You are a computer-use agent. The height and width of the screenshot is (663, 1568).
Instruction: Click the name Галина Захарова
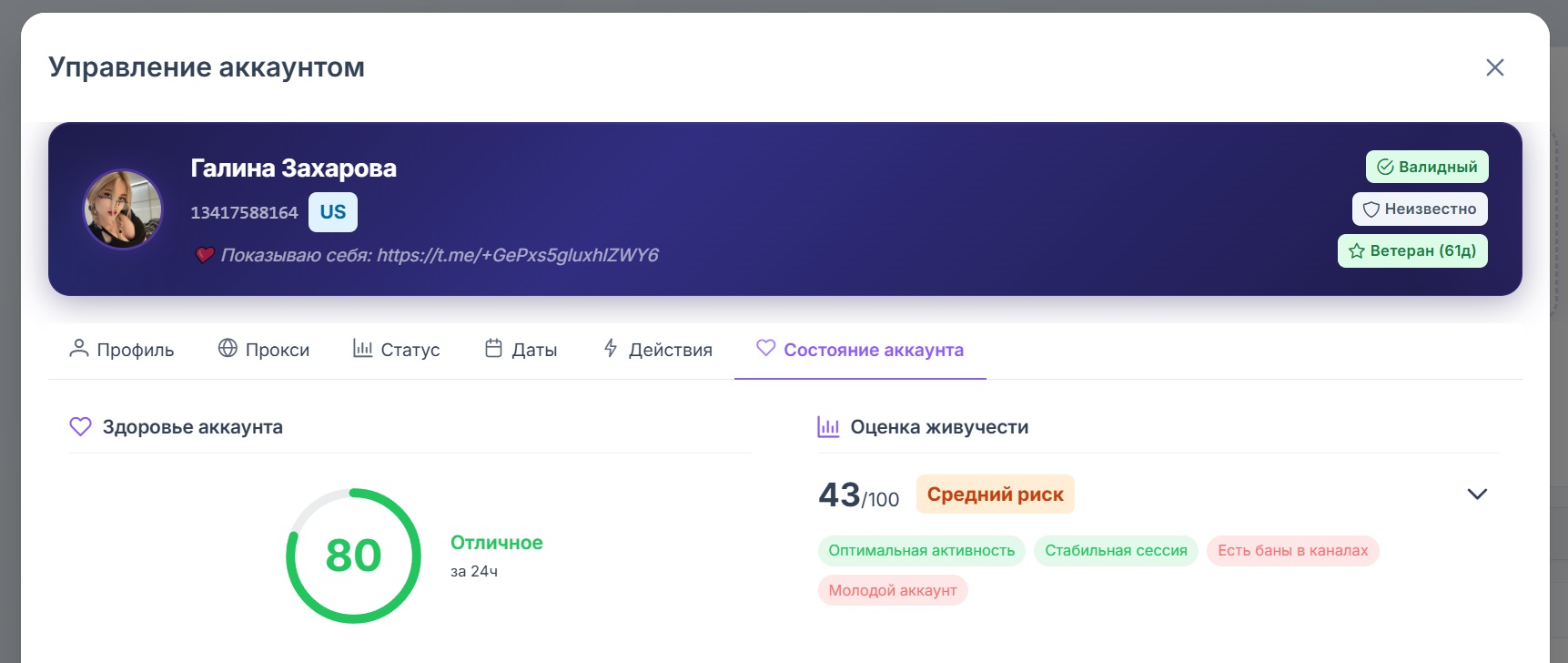(x=293, y=168)
